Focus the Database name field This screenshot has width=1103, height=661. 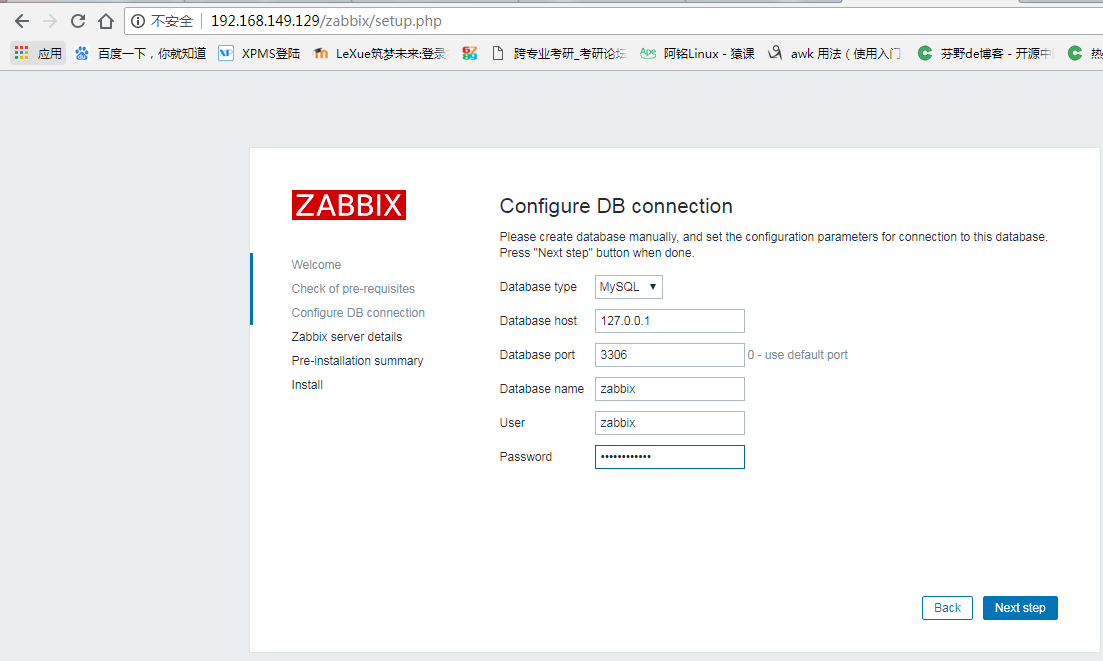click(x=670, y=389)
